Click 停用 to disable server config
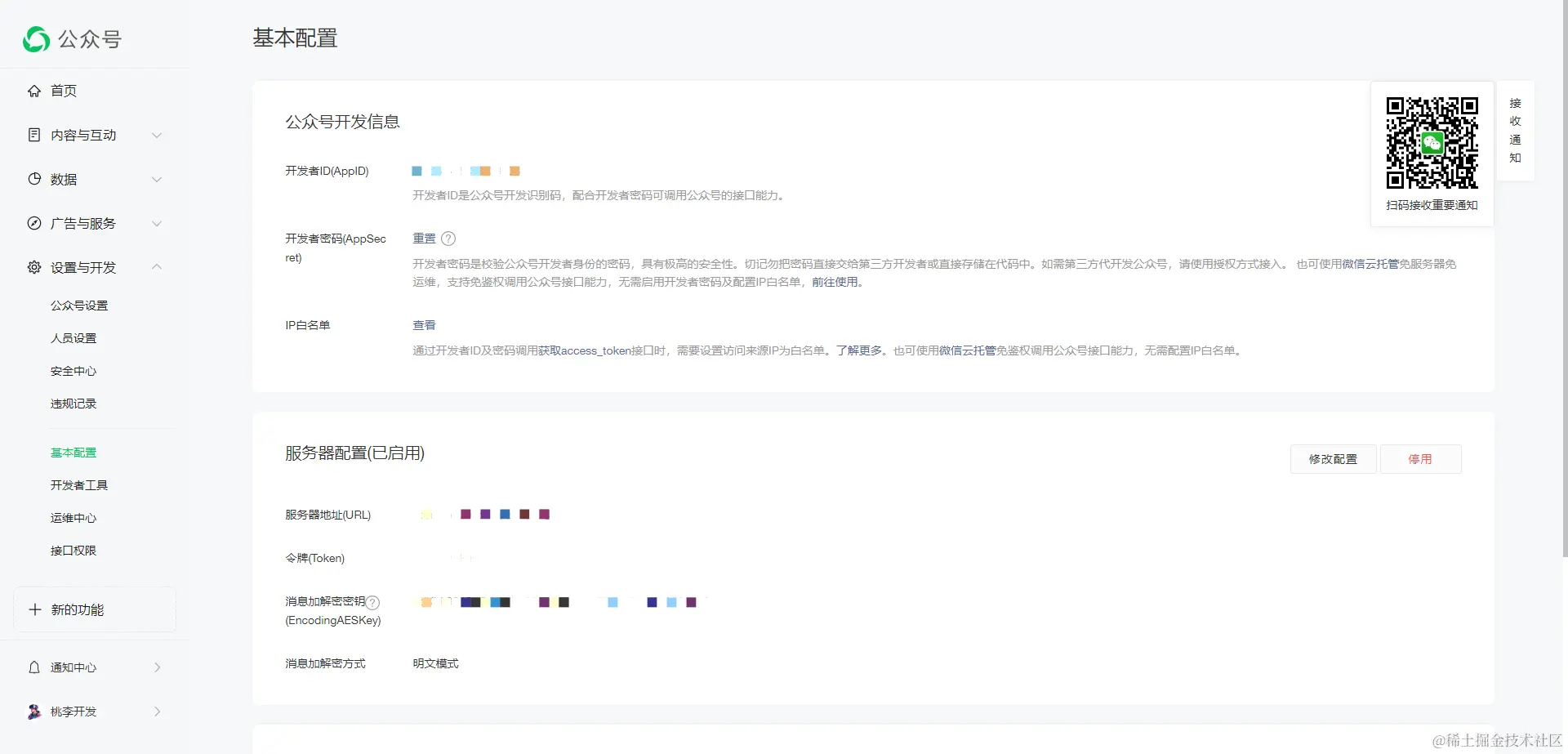This screenshot has height=754, width=1568. coord(1420,458)
